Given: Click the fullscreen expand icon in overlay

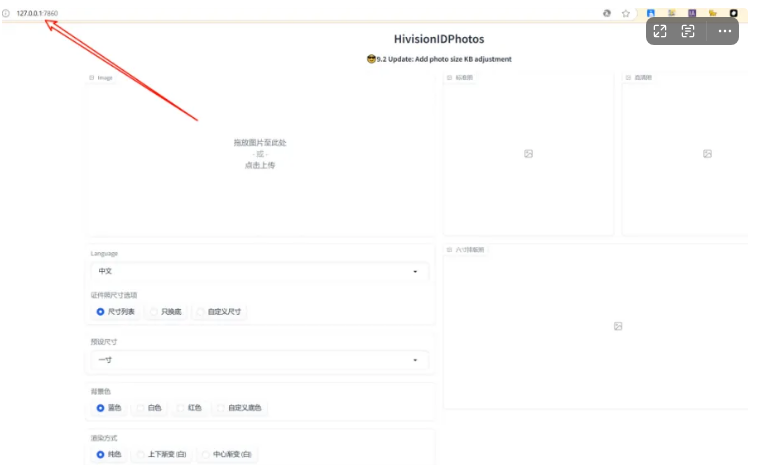Looking at the screenshot, I should [x=660, y=31].
